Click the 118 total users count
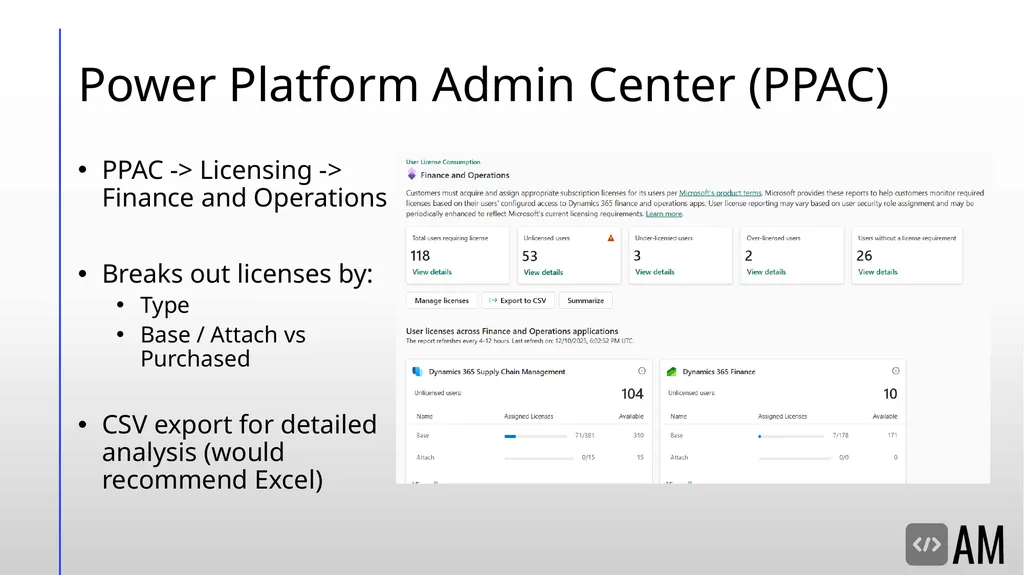Viewport: 1024px width, 575px height. point(420,255)
